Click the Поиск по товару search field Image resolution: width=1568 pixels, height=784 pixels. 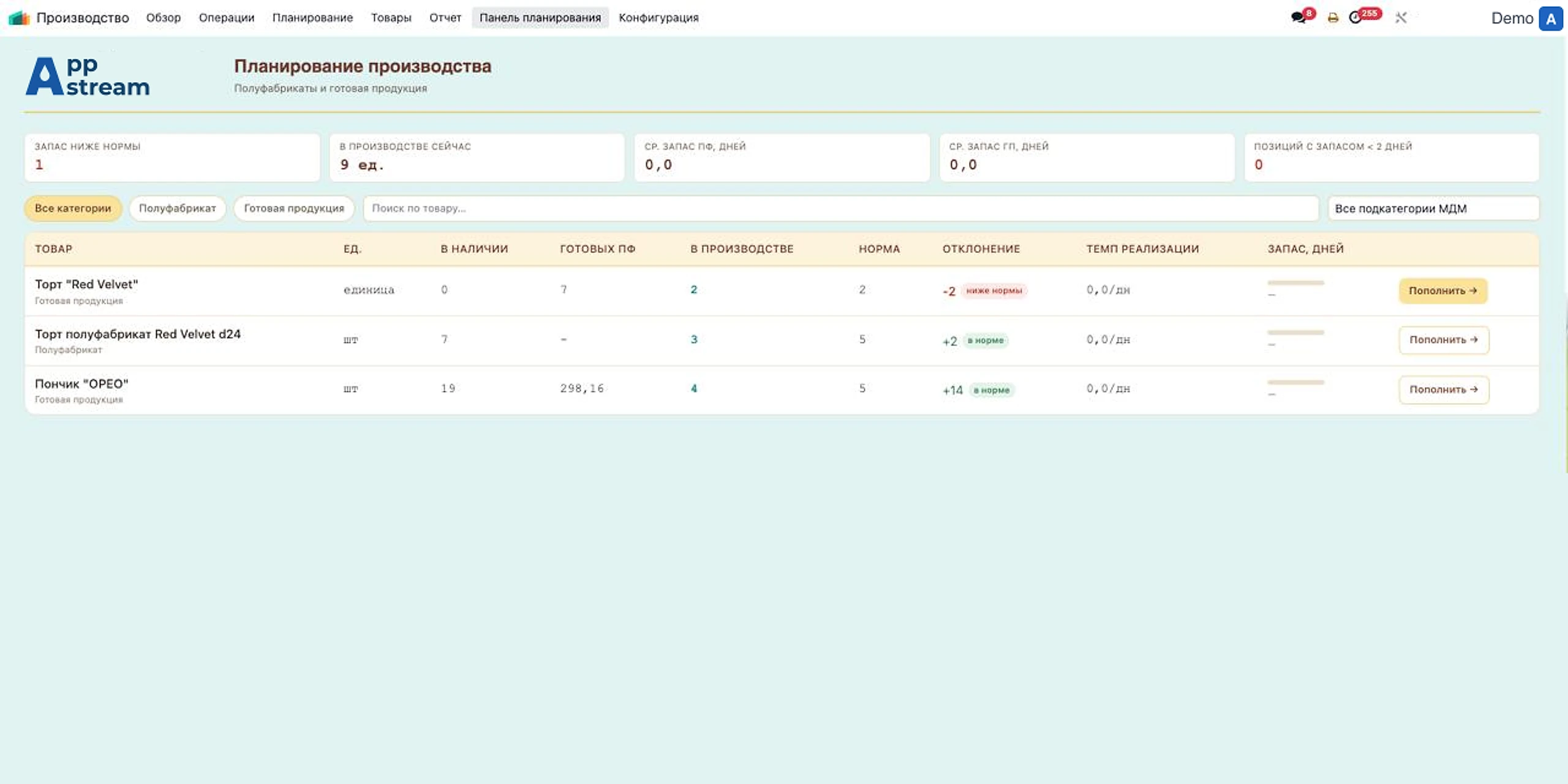[x=840, y=208]
